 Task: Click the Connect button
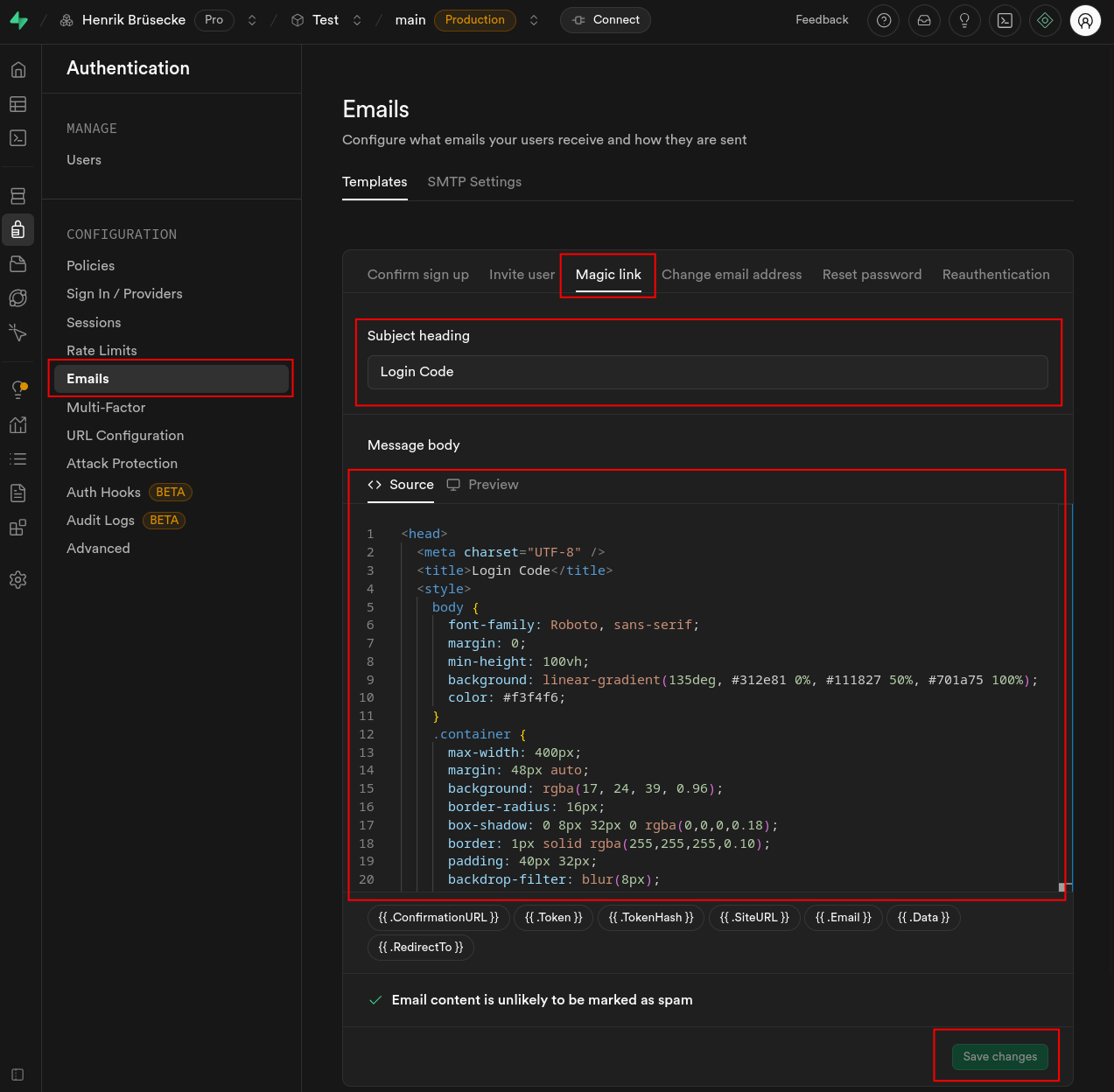pyautogui.click(x=606, y=20)
